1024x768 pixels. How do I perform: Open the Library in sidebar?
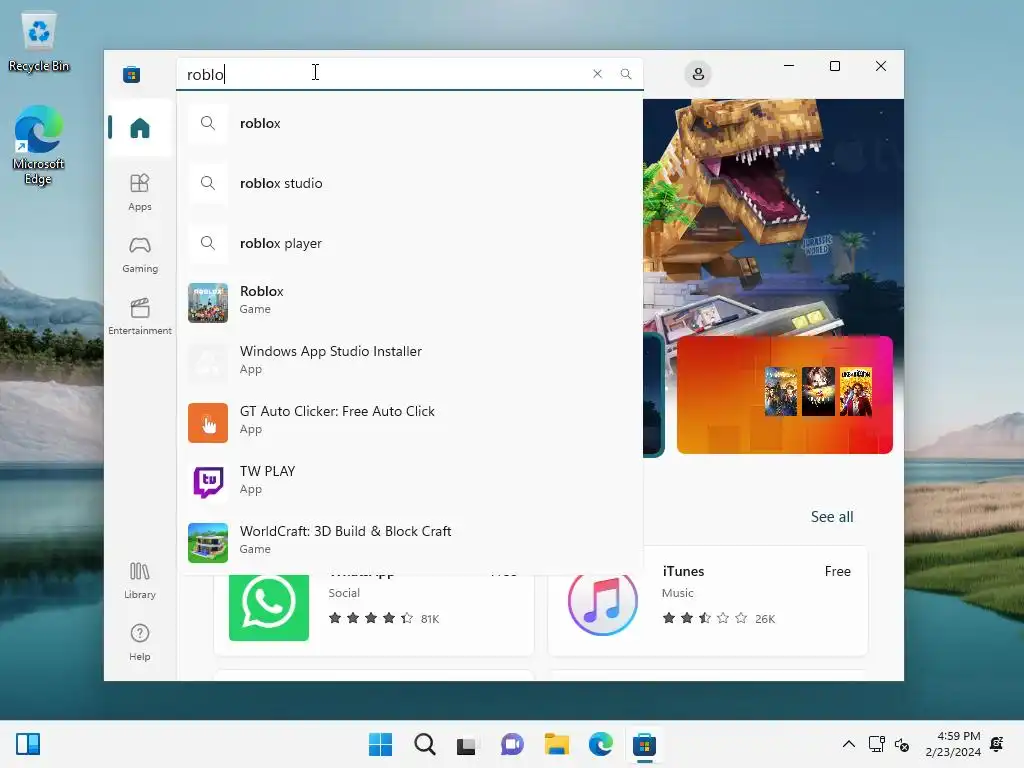[x=140, y=580]
